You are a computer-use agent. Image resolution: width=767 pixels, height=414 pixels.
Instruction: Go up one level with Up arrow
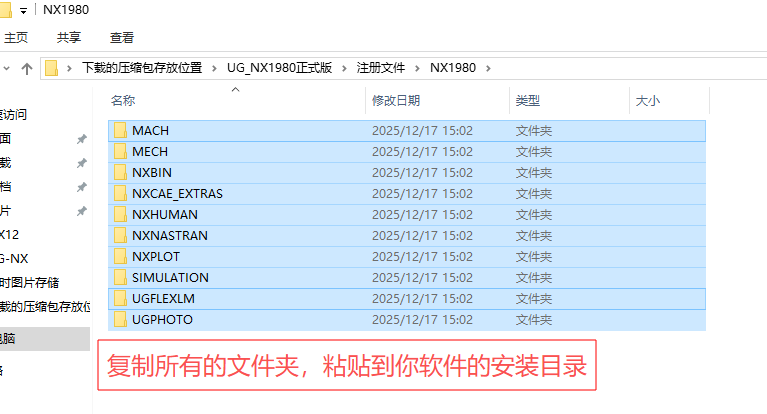click(27, 69)
